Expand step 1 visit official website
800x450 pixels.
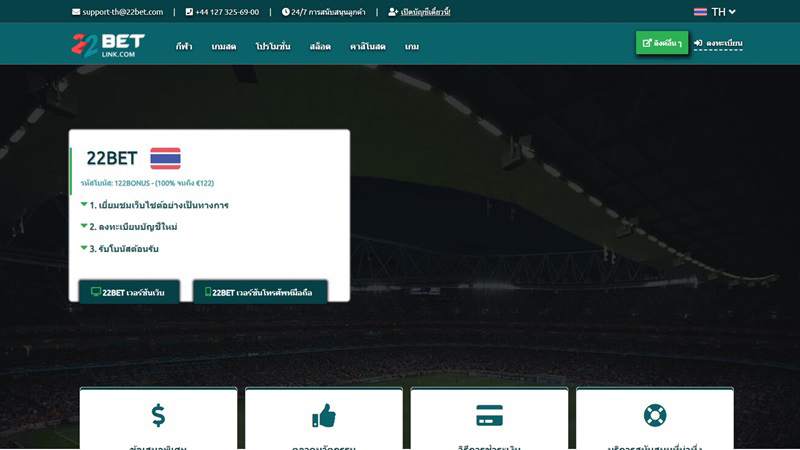point(158,205)
